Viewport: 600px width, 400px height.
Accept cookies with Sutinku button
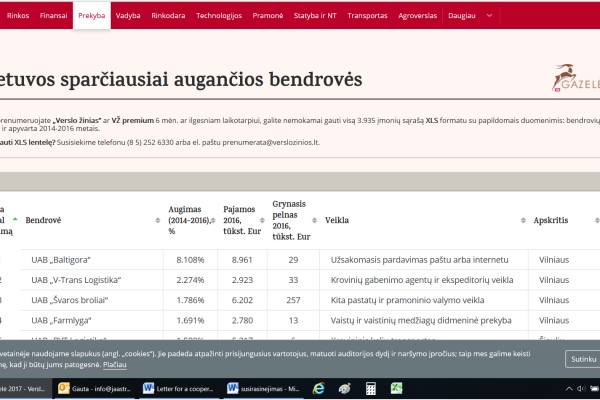tap(583, 359)
